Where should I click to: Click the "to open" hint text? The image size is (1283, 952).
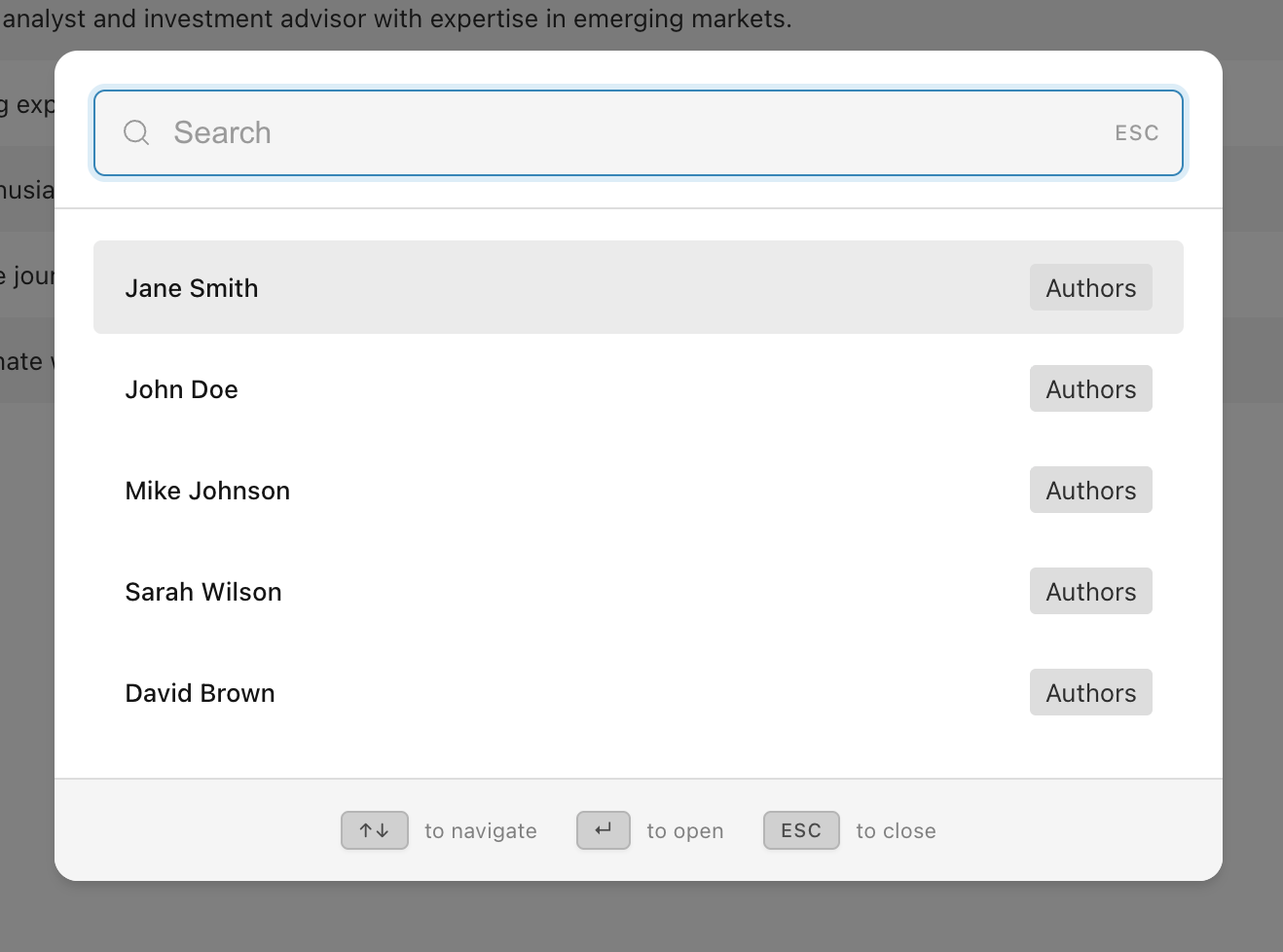coord(685,831)
